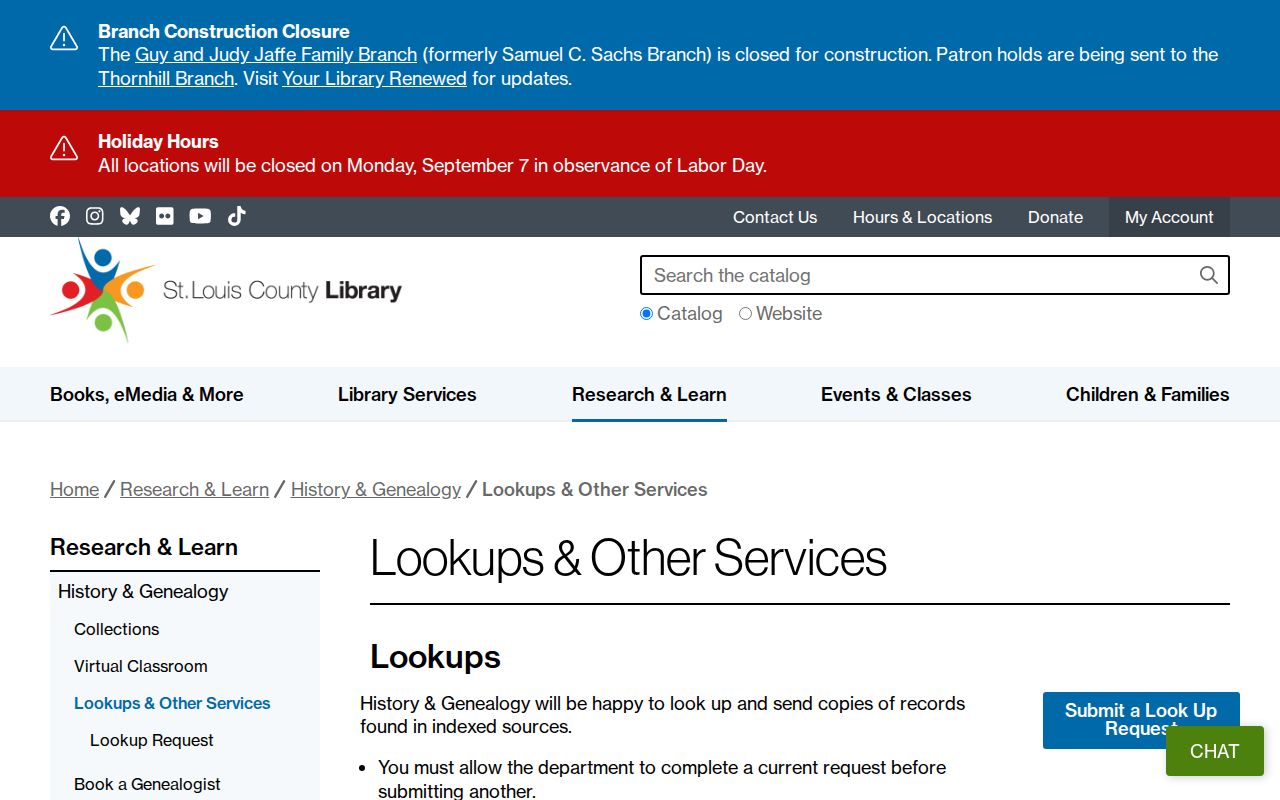Screen dimensions: 1280x800
Task: Open Virtual Classroom in the sidebar
Action: click(141, 666)
